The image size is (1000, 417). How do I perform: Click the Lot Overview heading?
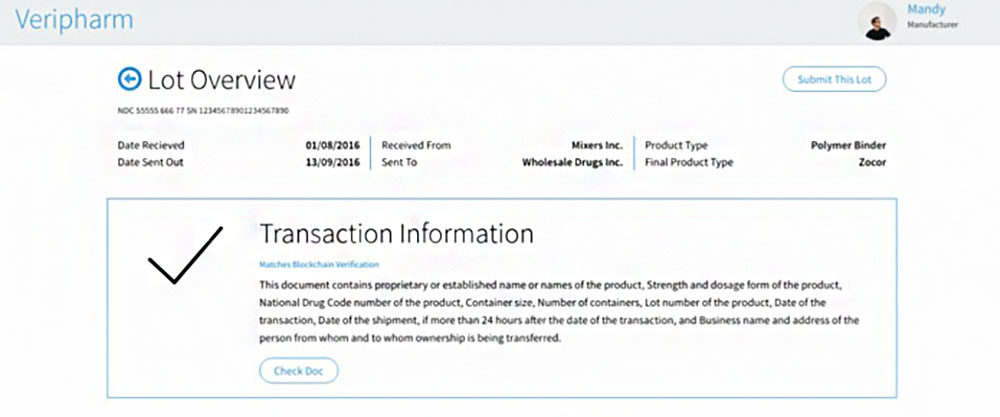coord(222,80)
